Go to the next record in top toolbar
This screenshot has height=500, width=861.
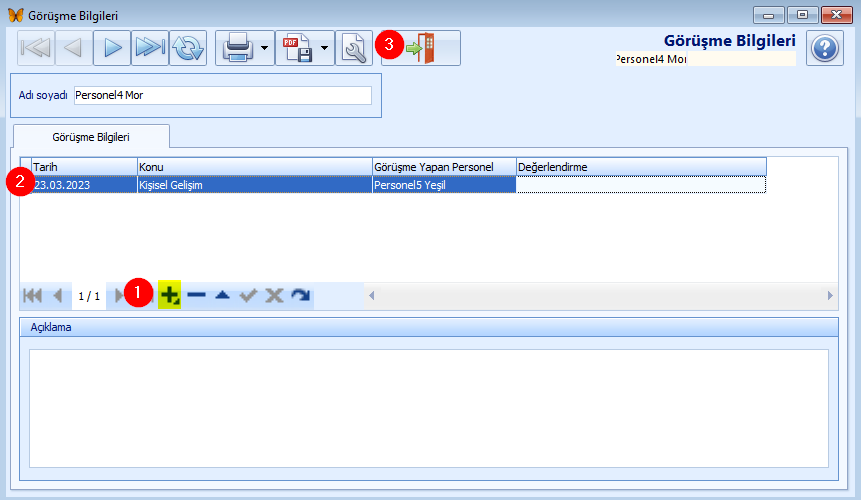112,48
